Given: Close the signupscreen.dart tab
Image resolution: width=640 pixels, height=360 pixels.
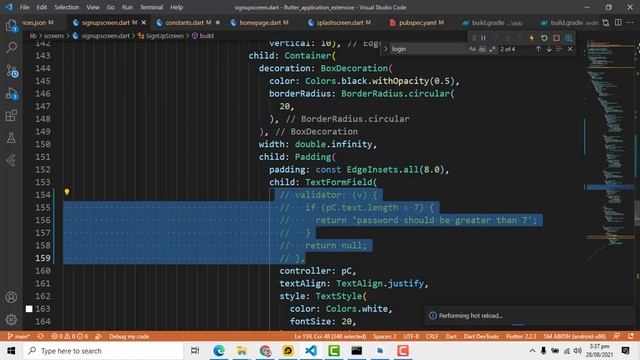Looking at the screenshot, I should [144, 23].
